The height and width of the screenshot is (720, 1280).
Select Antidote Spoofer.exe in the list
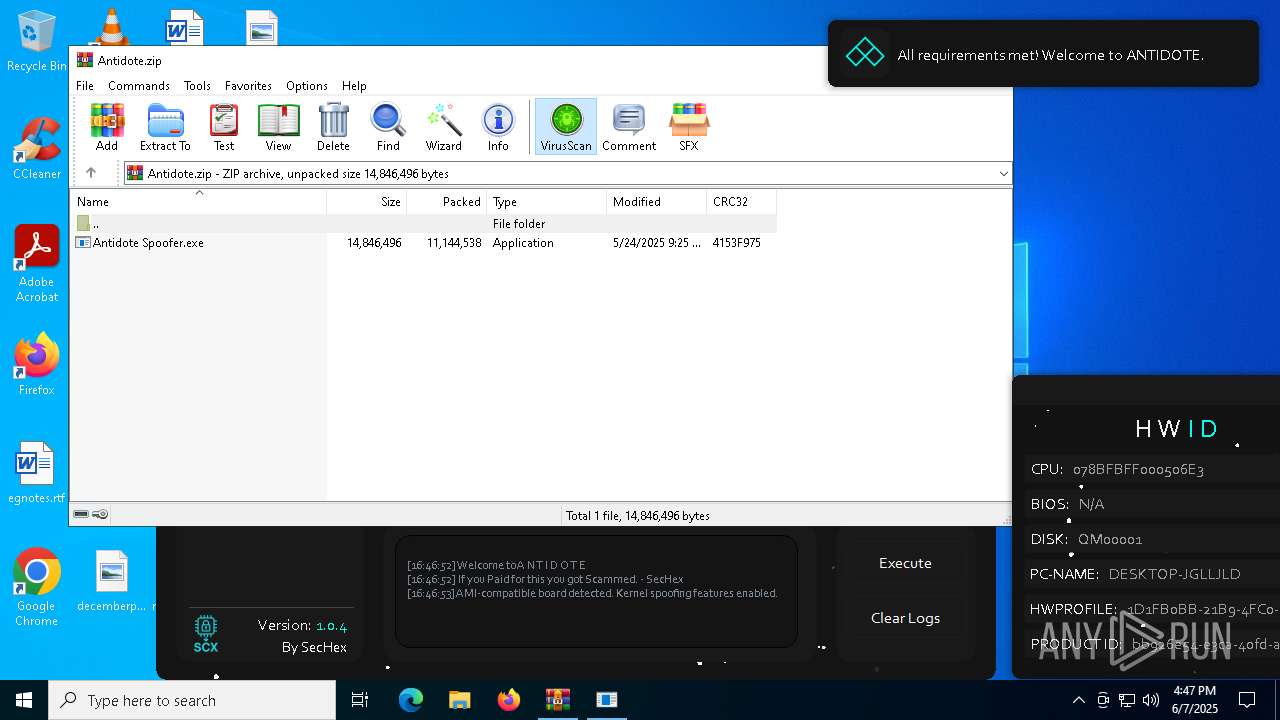click(x=148, y=243)
